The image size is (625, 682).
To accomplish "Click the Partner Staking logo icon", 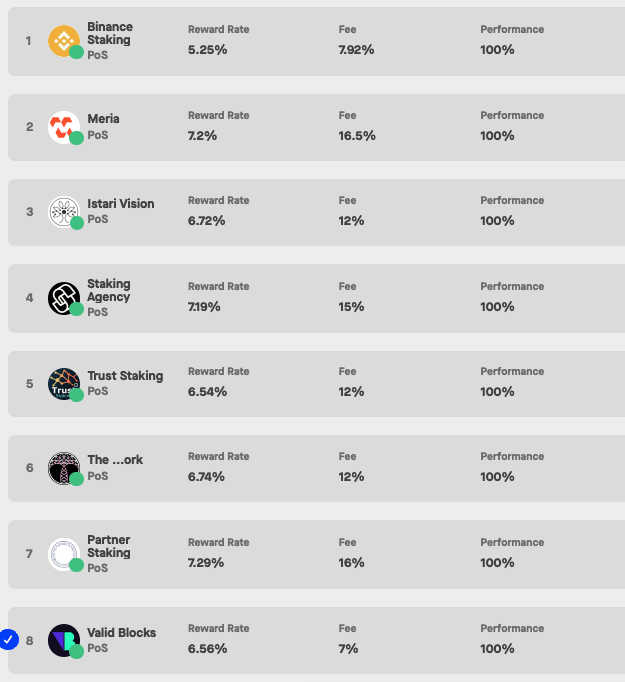I will coord(64,554).
